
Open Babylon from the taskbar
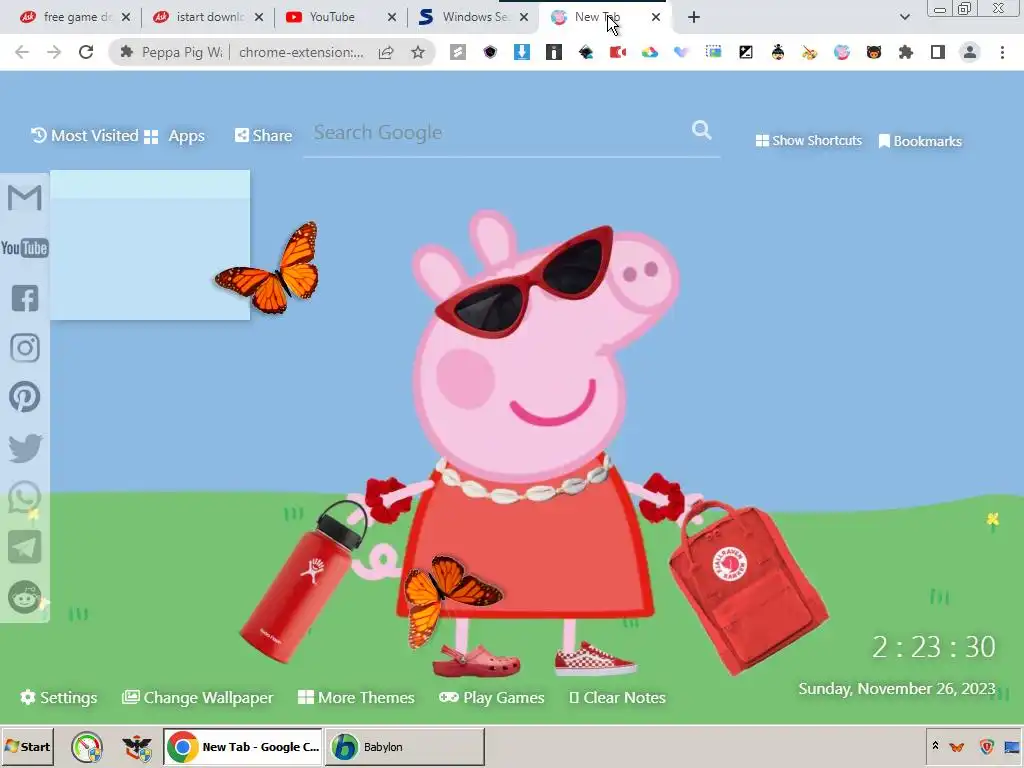(405, 746)
